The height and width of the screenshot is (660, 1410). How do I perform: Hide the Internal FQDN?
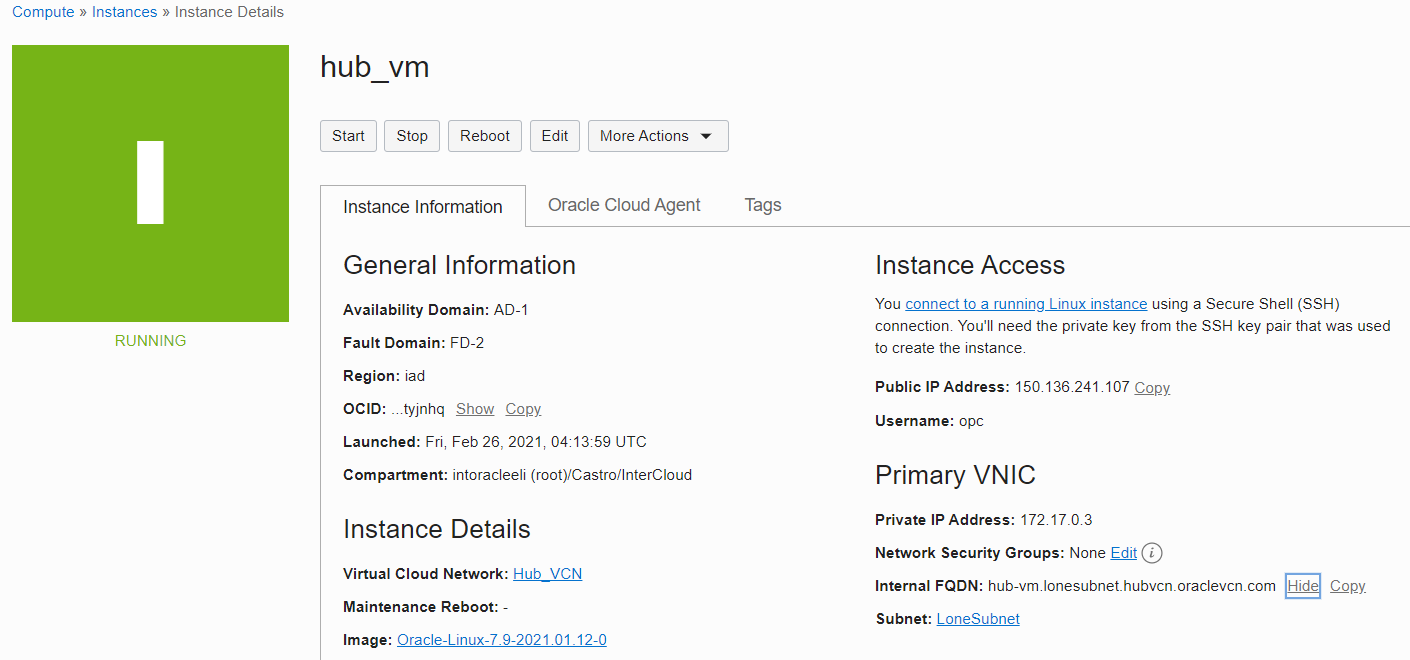pyautogui.click(x=1302, y=586)
